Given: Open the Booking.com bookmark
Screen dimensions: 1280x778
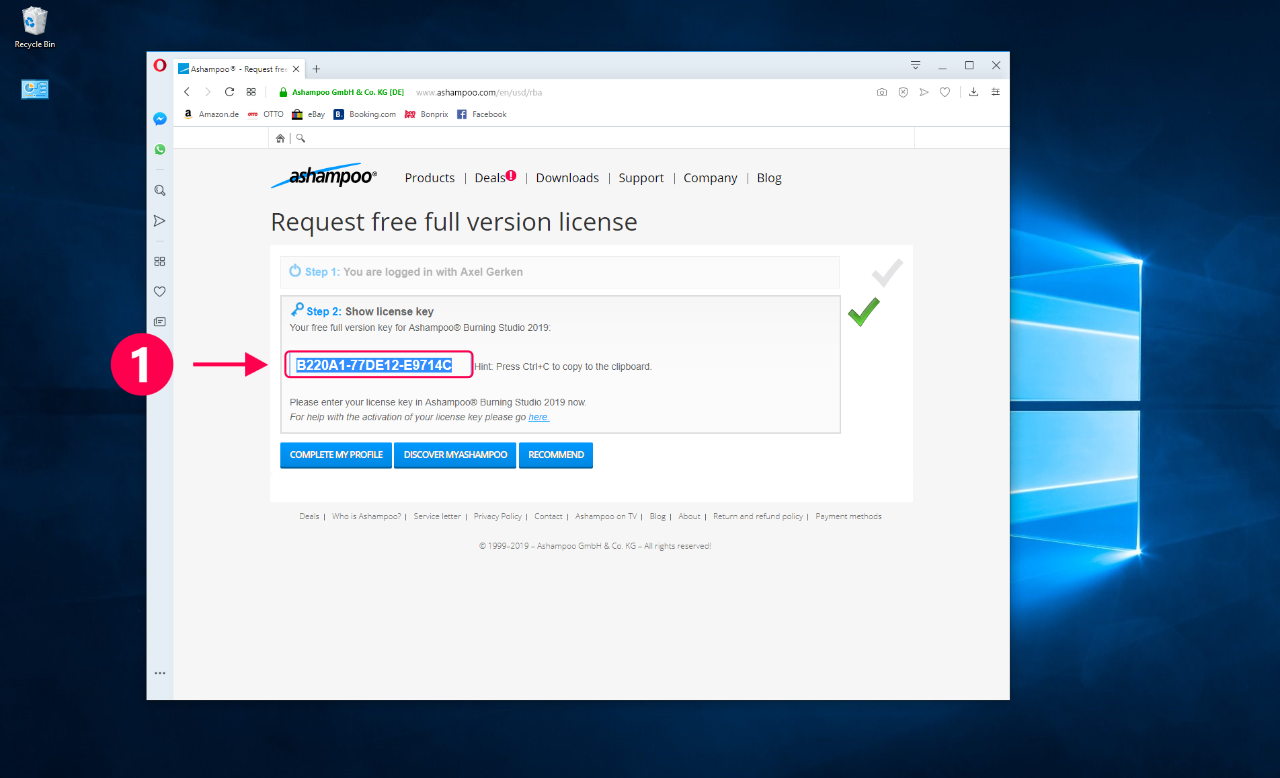Looking at the screenshot, I should click(x=365, y=114).
